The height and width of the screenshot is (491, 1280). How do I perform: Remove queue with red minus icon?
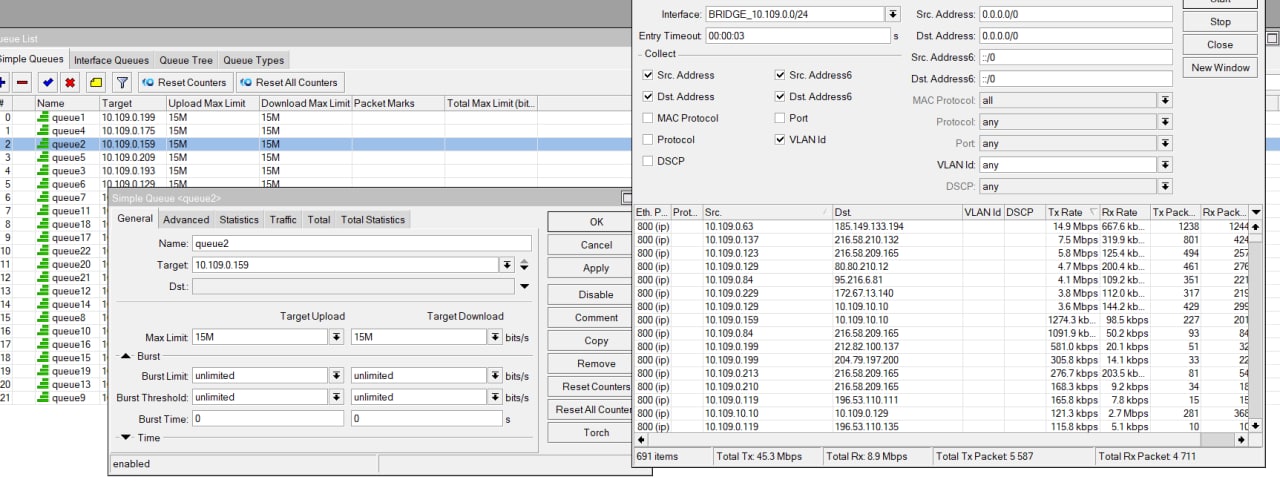click(22, 82)
